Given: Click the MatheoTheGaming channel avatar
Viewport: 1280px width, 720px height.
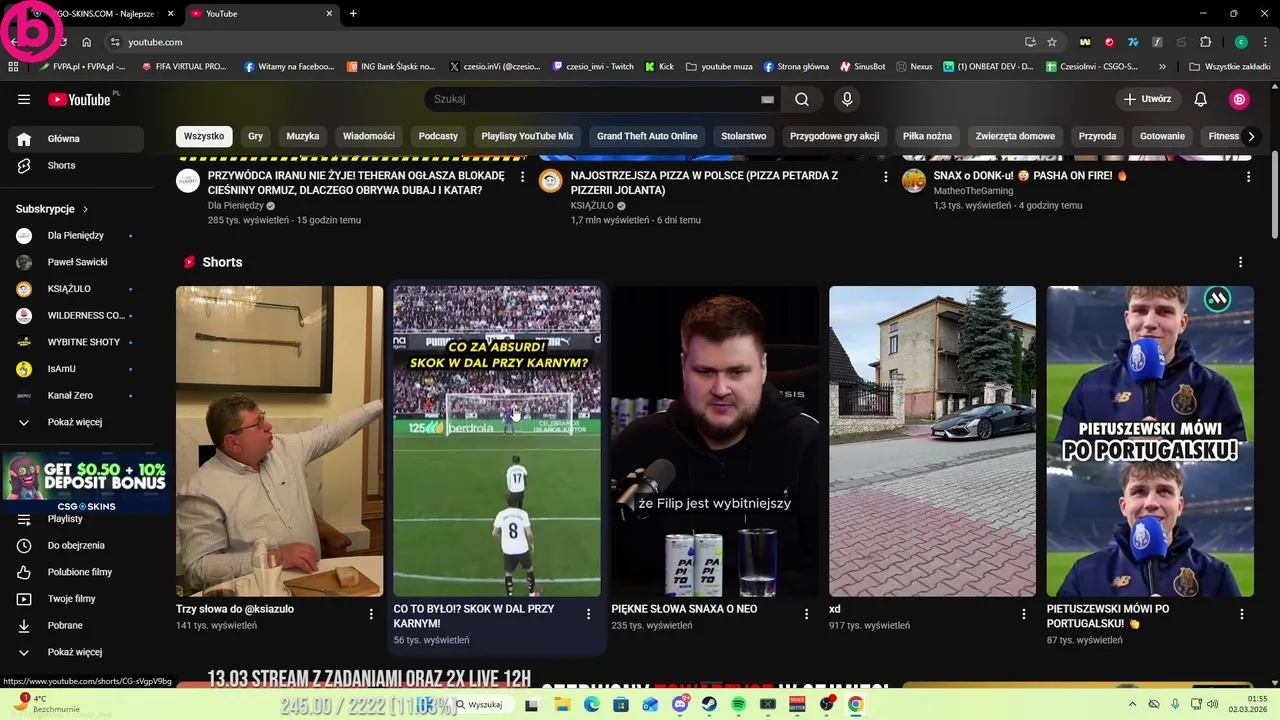Looking at the screenshot, I should click(913, 180).
